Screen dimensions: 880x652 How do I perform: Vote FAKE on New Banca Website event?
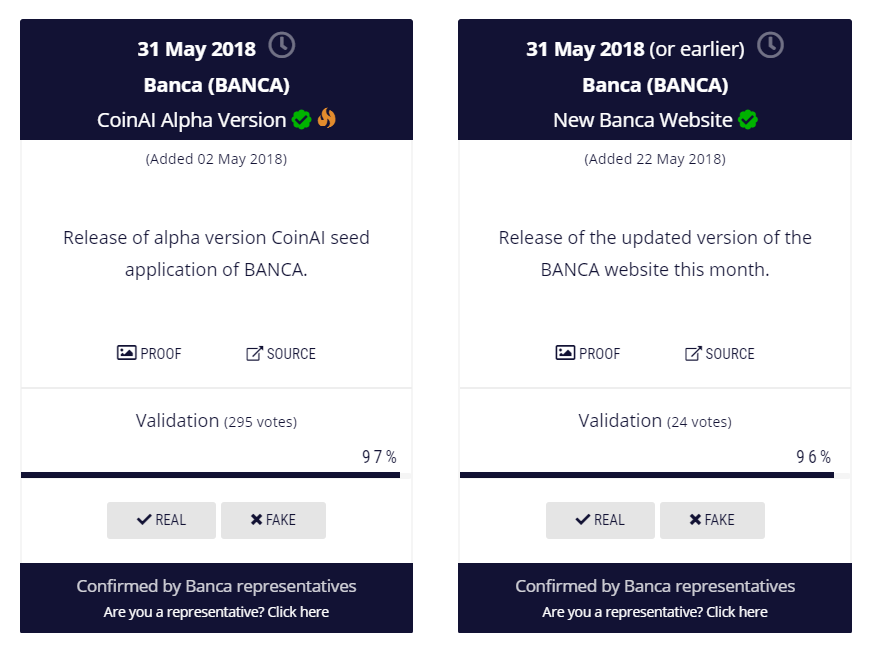pyautogui.click(x=712, y=520)
